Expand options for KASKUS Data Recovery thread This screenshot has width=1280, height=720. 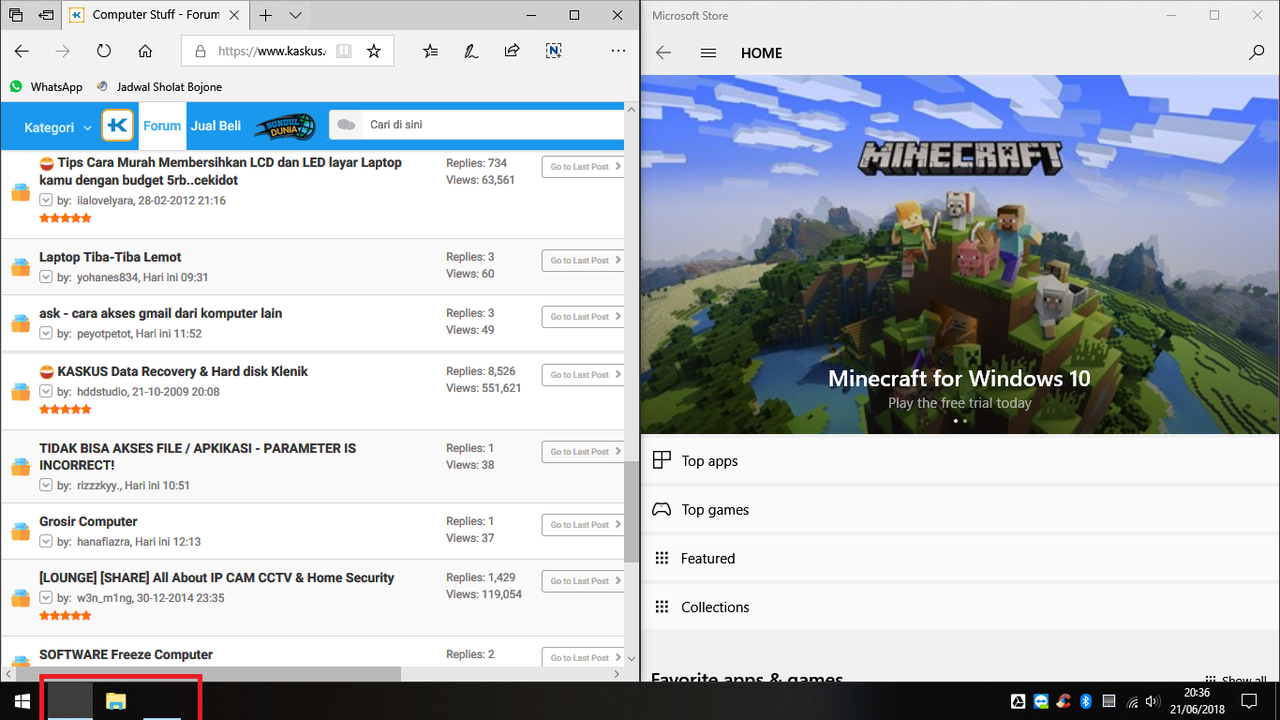pyautogui.click(x=46, y=391)
